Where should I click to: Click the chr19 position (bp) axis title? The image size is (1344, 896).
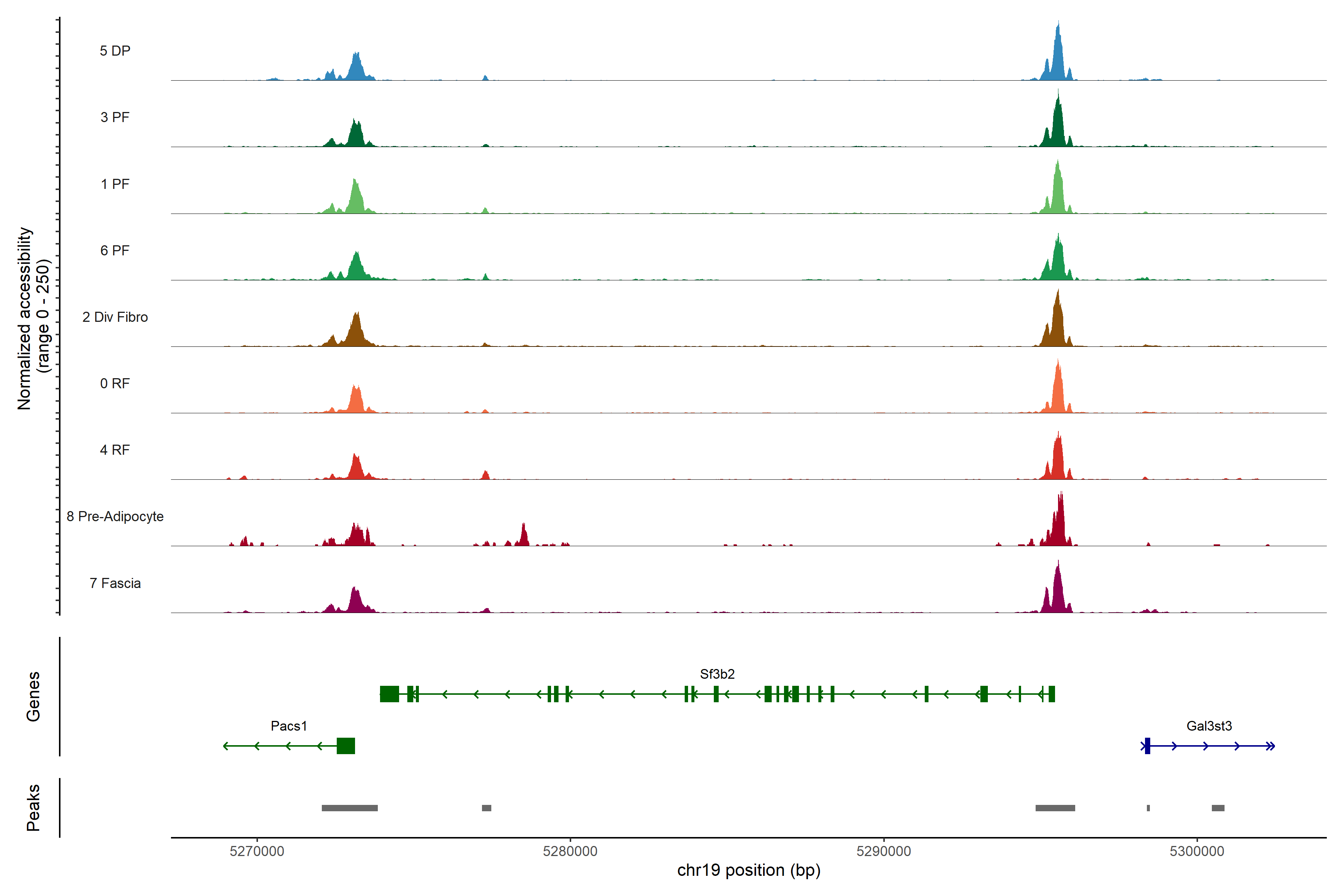(749, 870)
